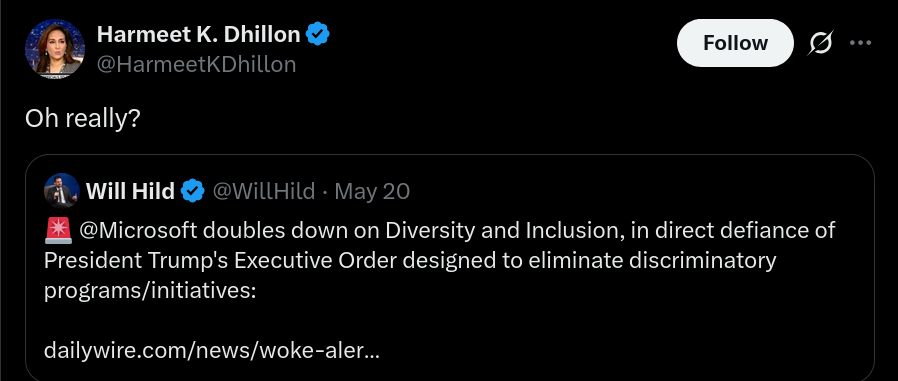Screen dimensions: 898x381
Task: Open the @Microsoft mention
Action: [x=138, y=230]
